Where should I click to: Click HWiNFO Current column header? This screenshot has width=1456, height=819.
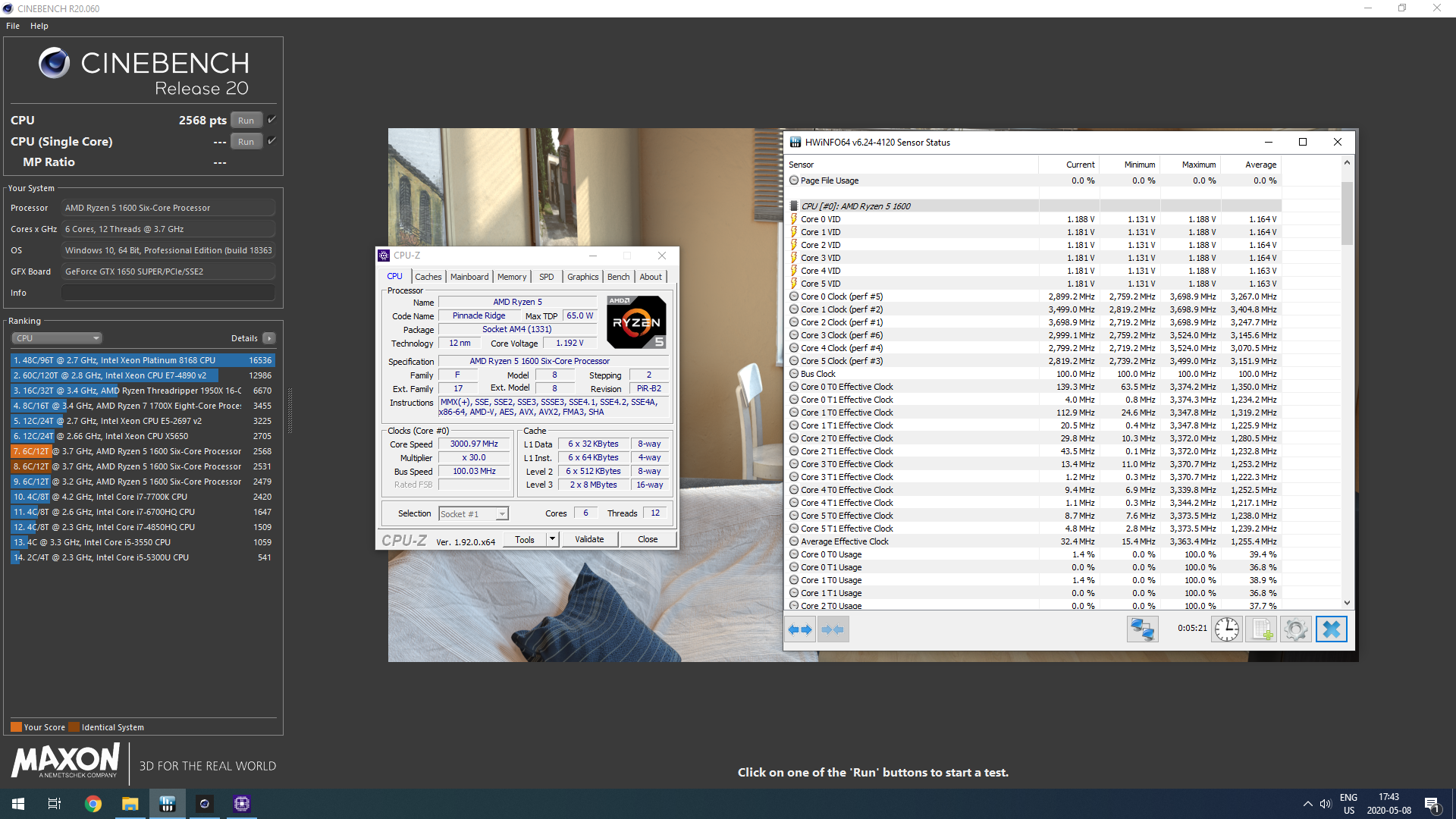(x=1069, y=165)
